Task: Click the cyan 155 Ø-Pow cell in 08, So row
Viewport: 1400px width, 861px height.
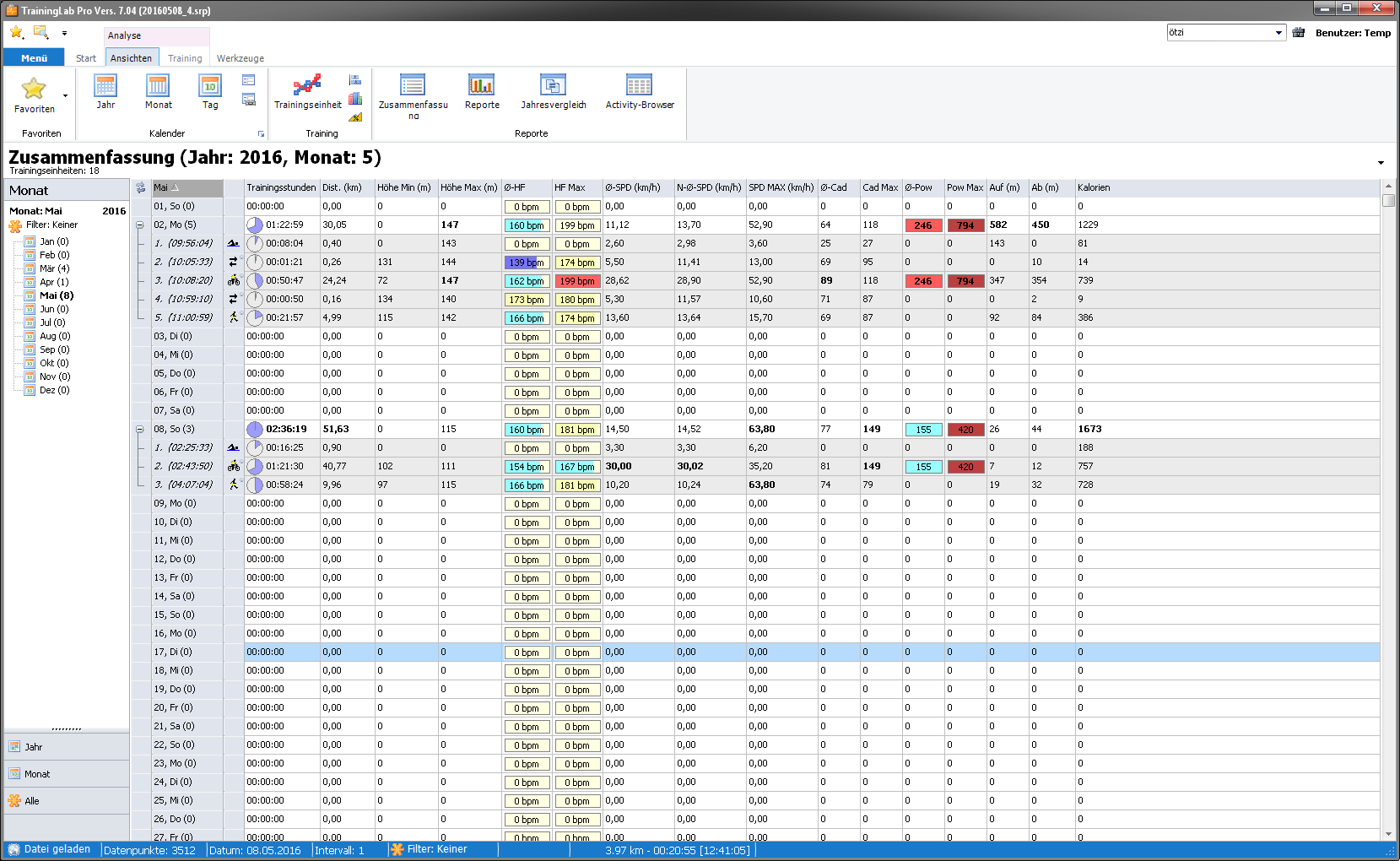Action: 923,430
